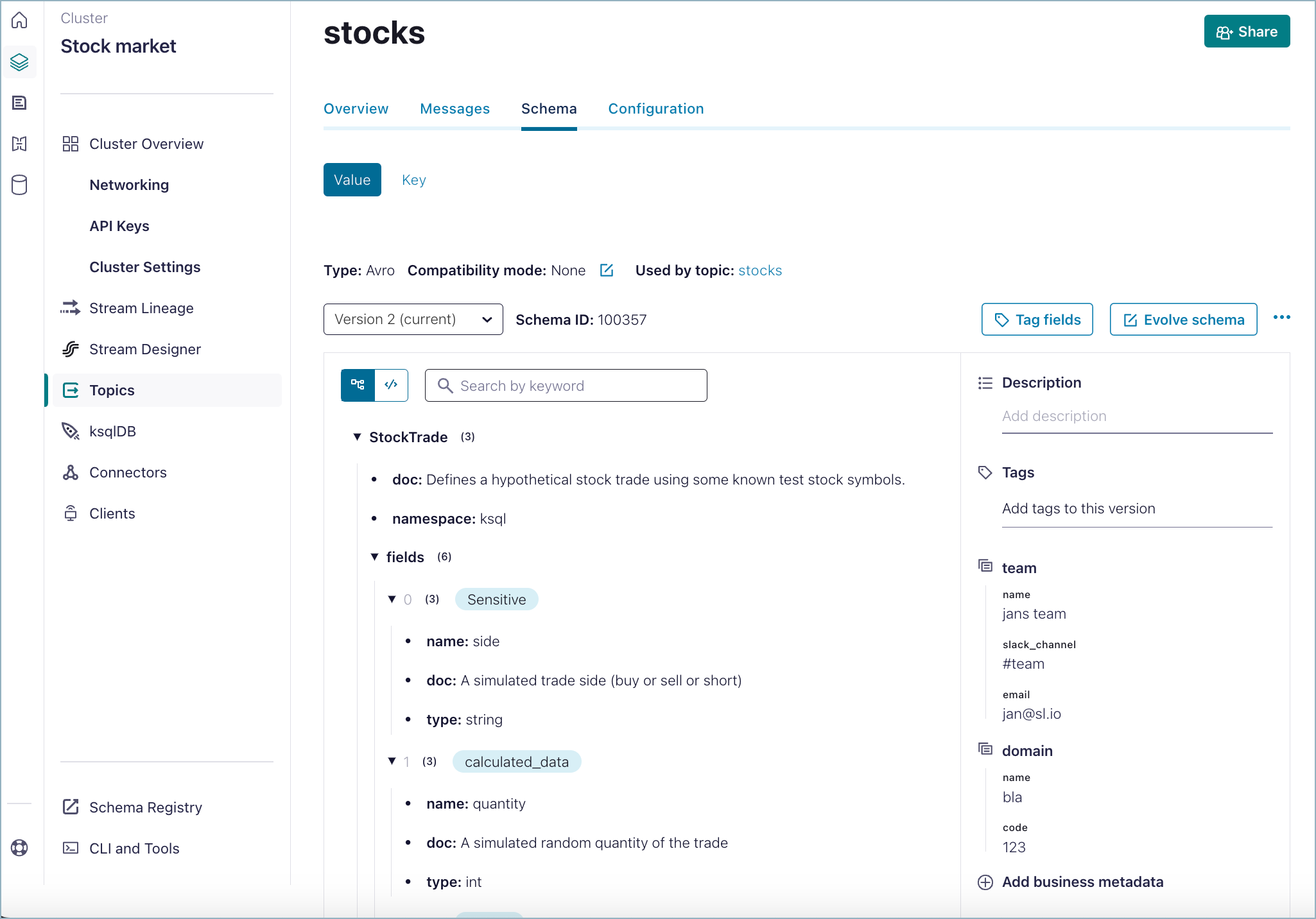Open the document/notes icon in the left sidebar

click(x=19, y=103)
